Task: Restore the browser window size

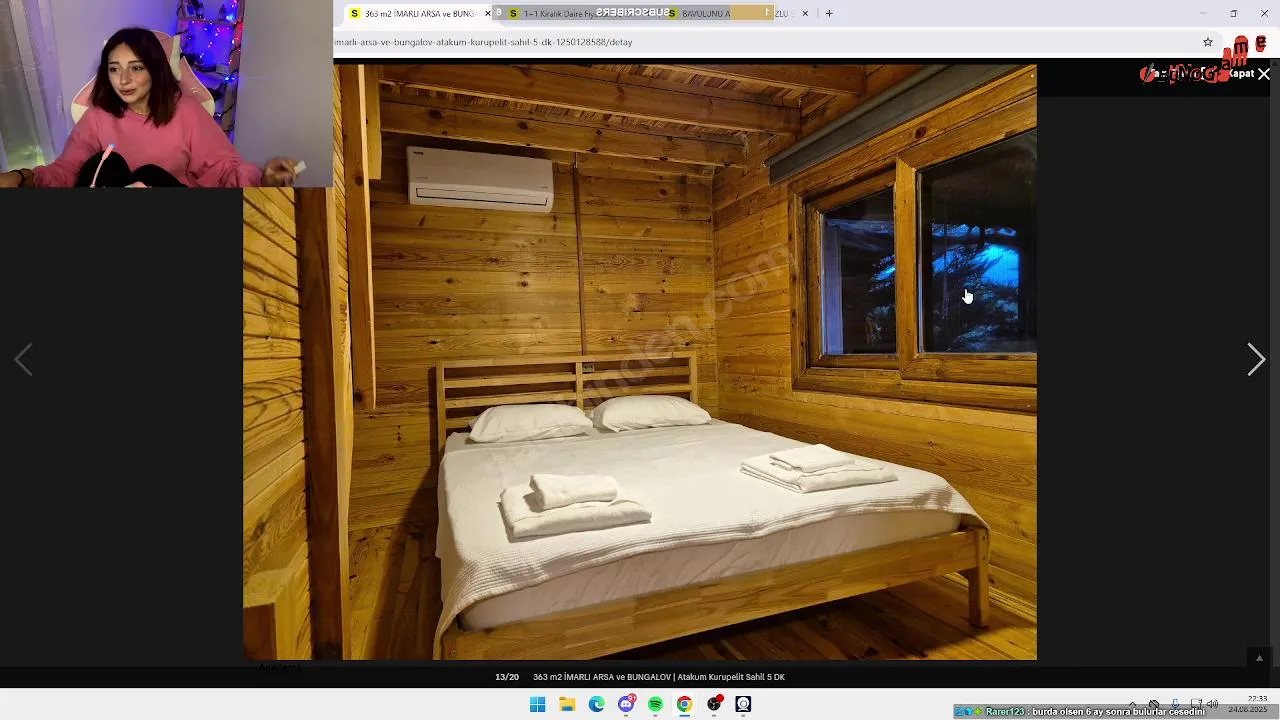Action: 1233,13
